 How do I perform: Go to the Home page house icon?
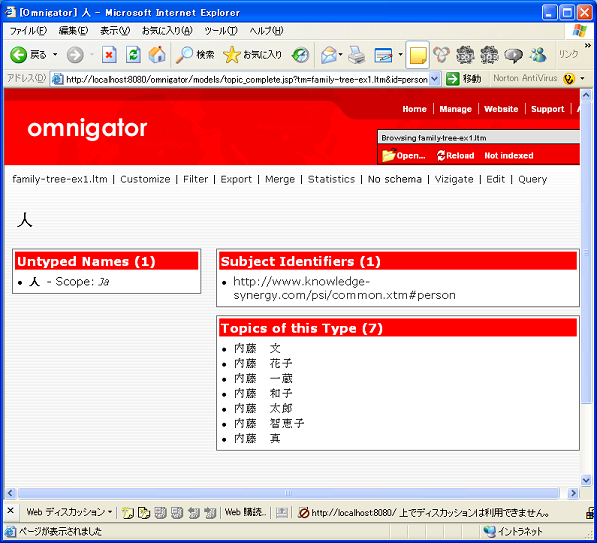tap(157, 55)
